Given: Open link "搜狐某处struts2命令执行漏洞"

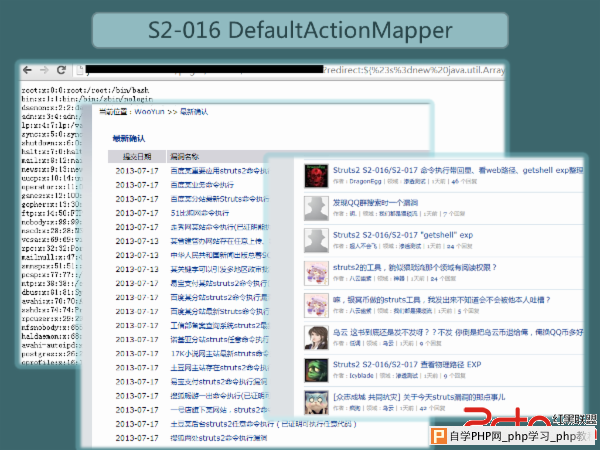Looking at the screenshot, I should point(219,438).
